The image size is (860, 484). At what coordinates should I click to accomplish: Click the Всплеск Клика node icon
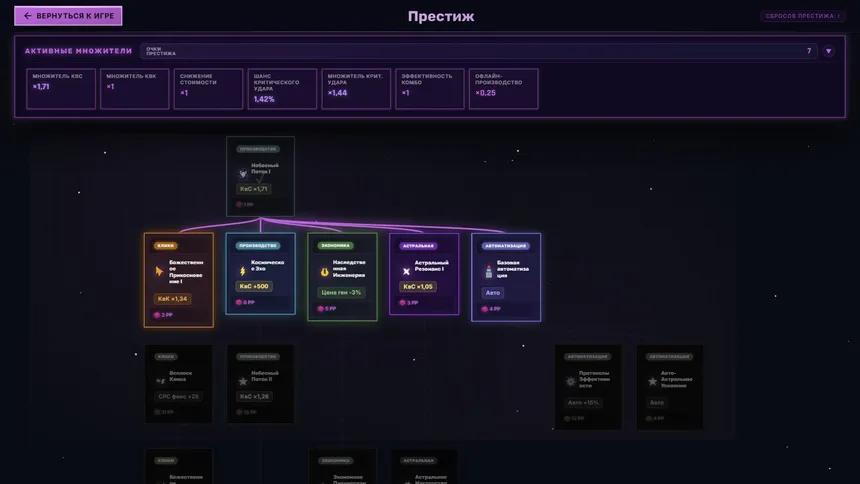pos(160,381)
